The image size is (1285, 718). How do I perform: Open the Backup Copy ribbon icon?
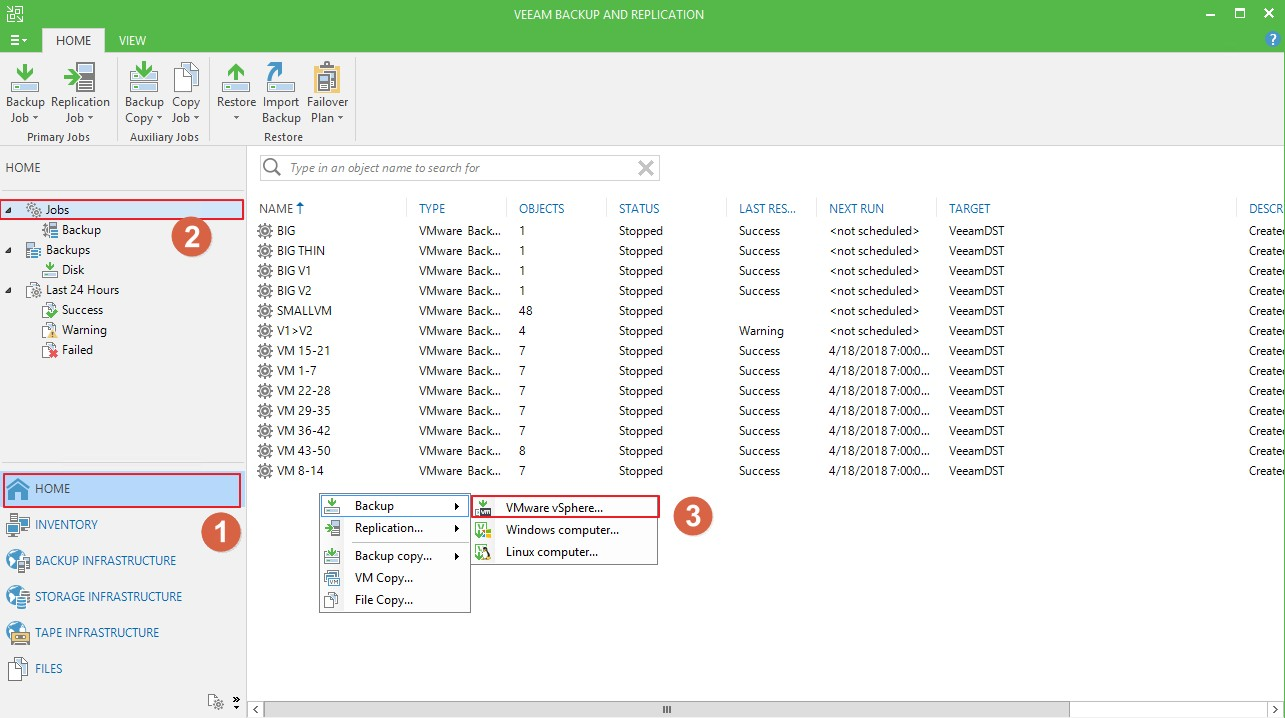click(144, 92)
